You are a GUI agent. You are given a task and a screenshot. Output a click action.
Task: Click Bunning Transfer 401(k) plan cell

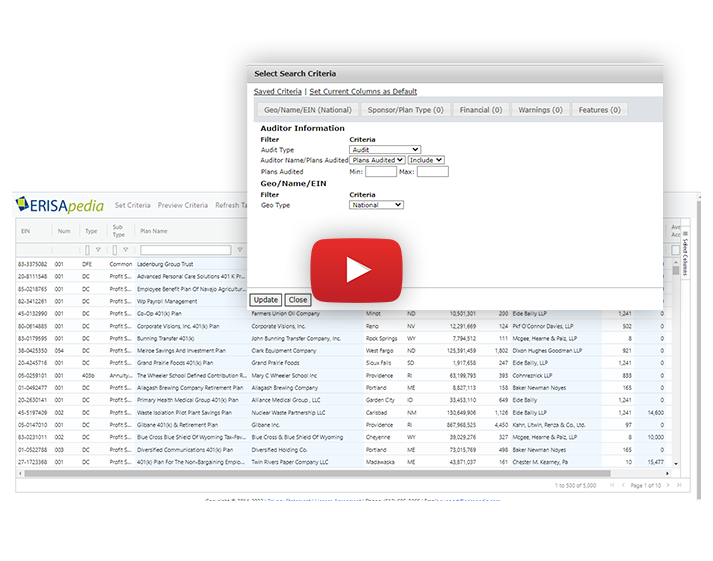166,339
